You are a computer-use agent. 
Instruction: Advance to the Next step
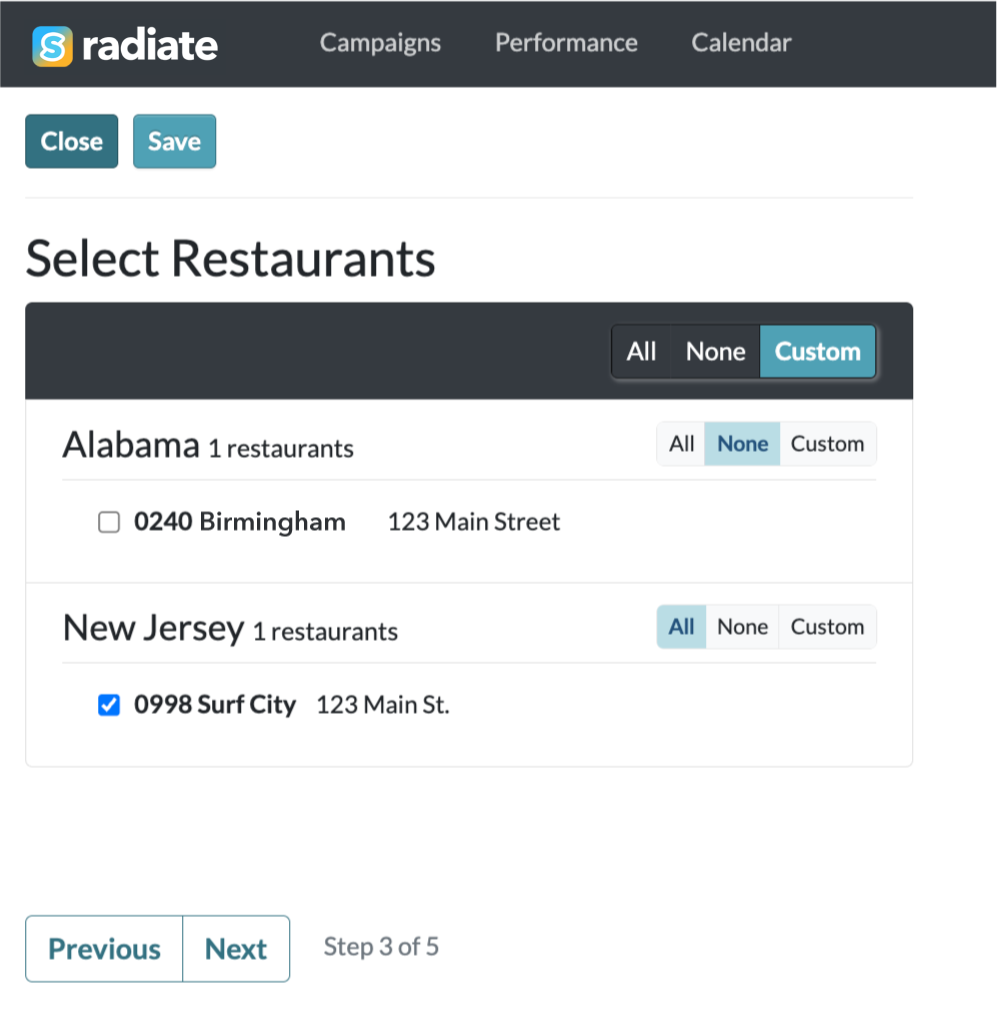pos(236,949)
